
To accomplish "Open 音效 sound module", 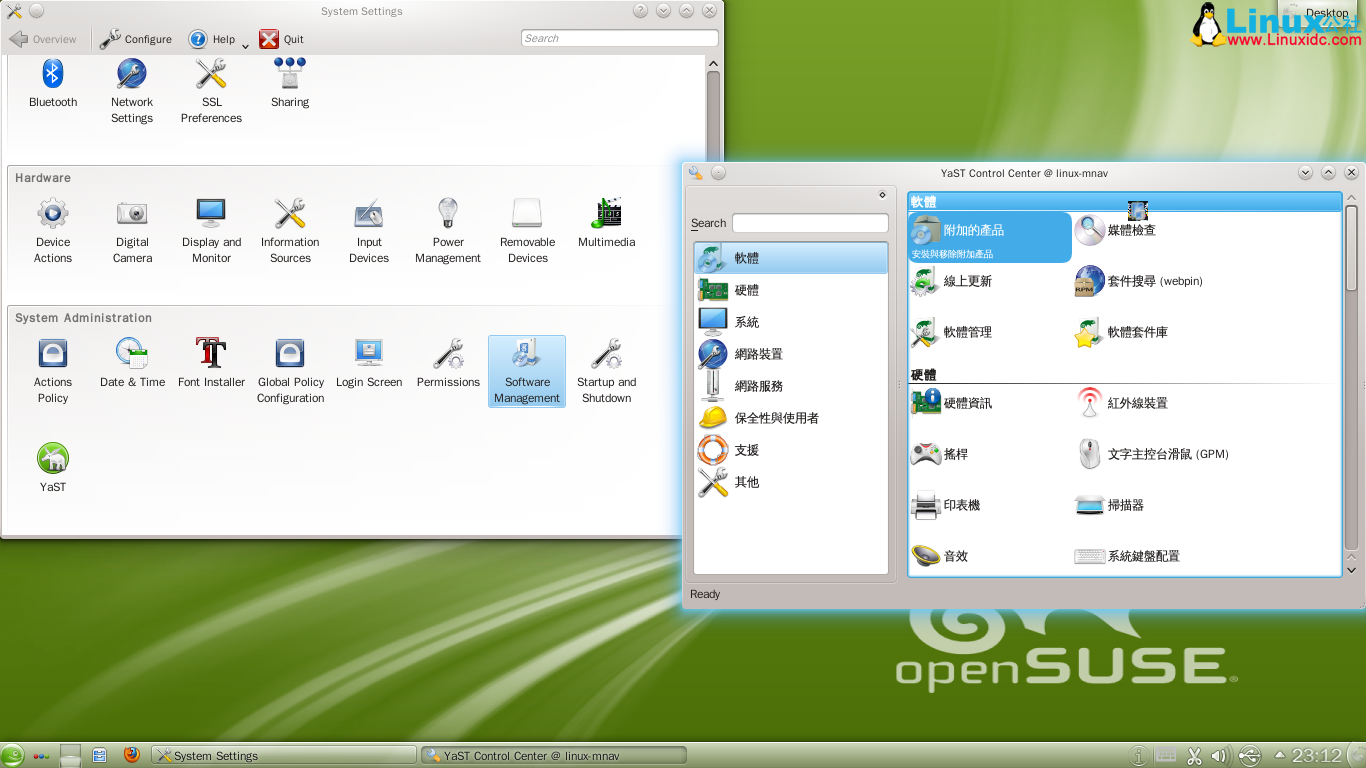I will pyautogui.click(x=939, y=556).
